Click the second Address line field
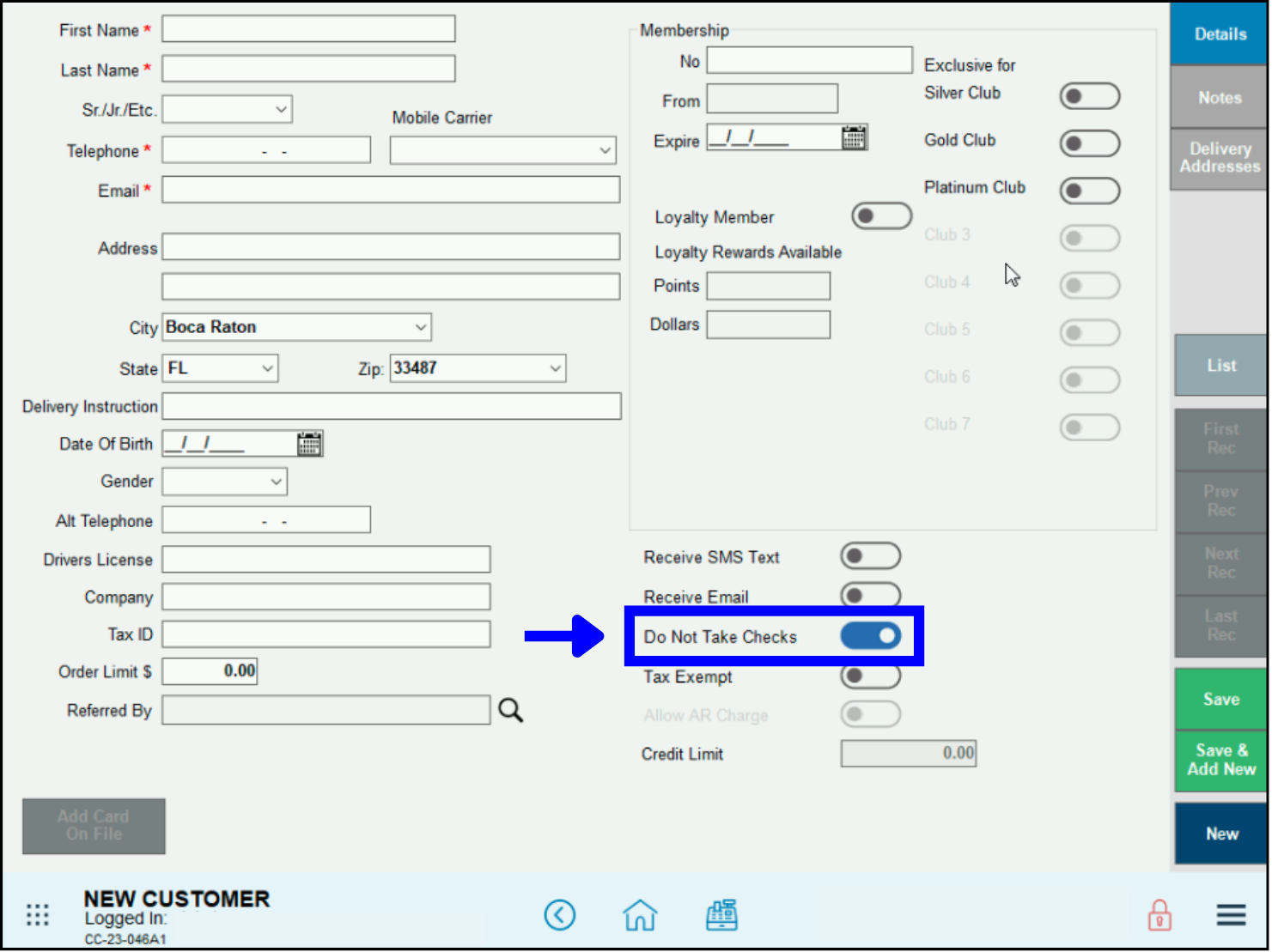The height and width of the screenshot is (952, 1272). [x=391, y=287]
